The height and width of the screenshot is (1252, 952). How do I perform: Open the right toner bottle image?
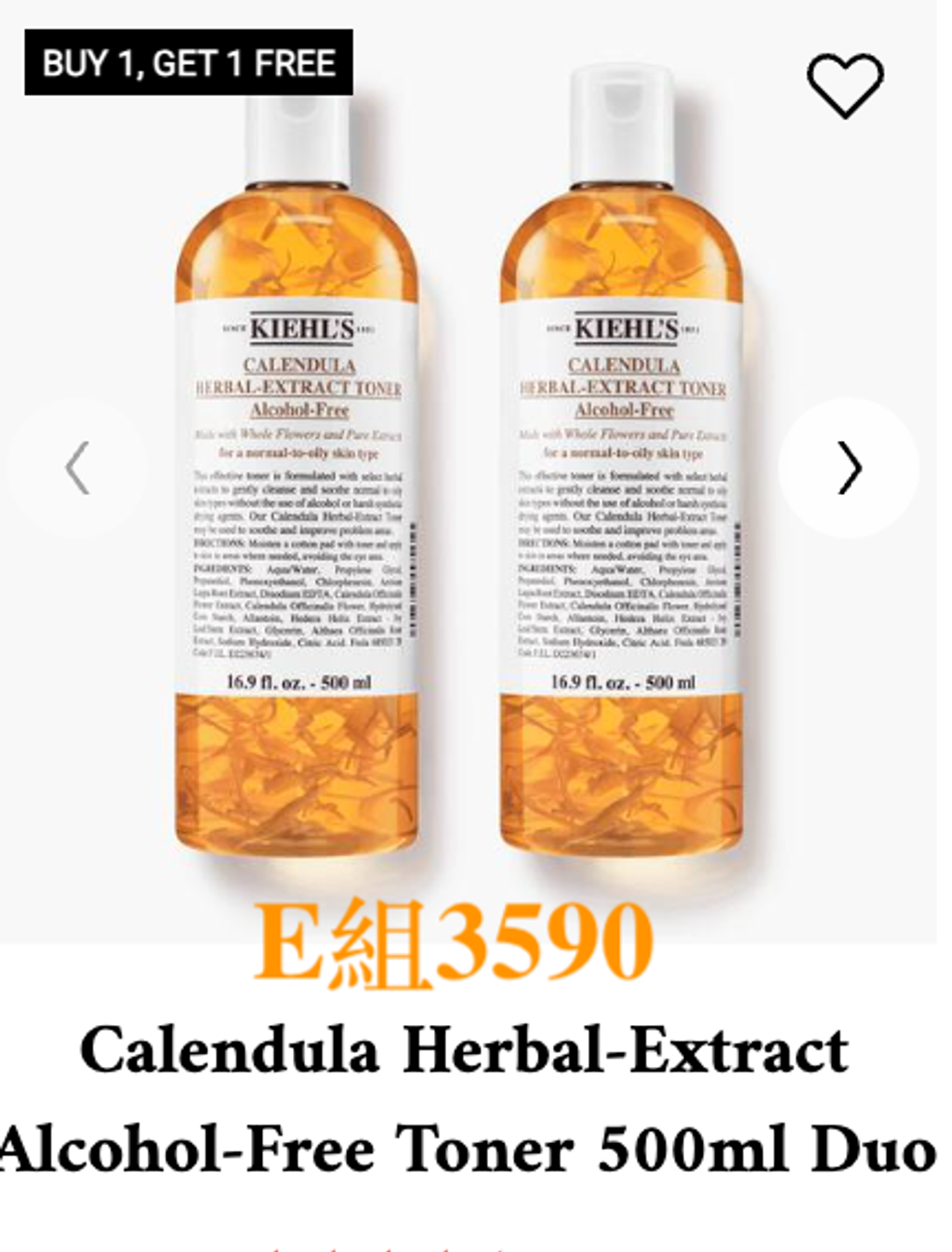pos(623,465)
